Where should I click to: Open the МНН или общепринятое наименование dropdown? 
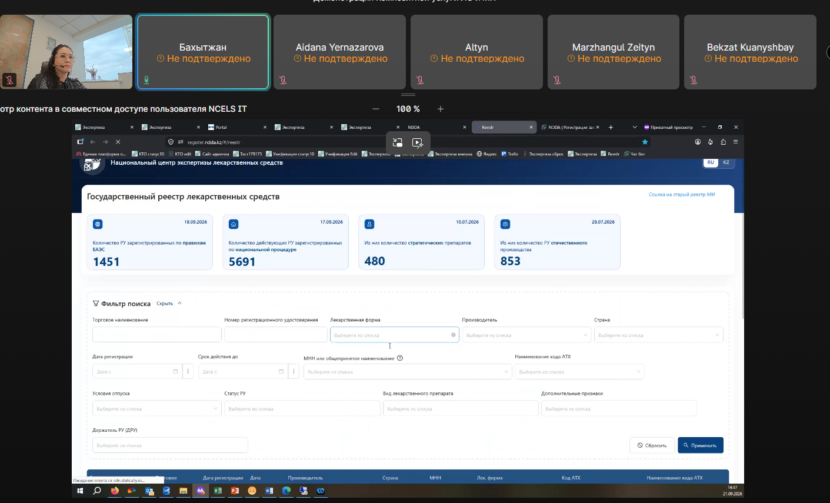pyautogui.click(x=407, y=372)
